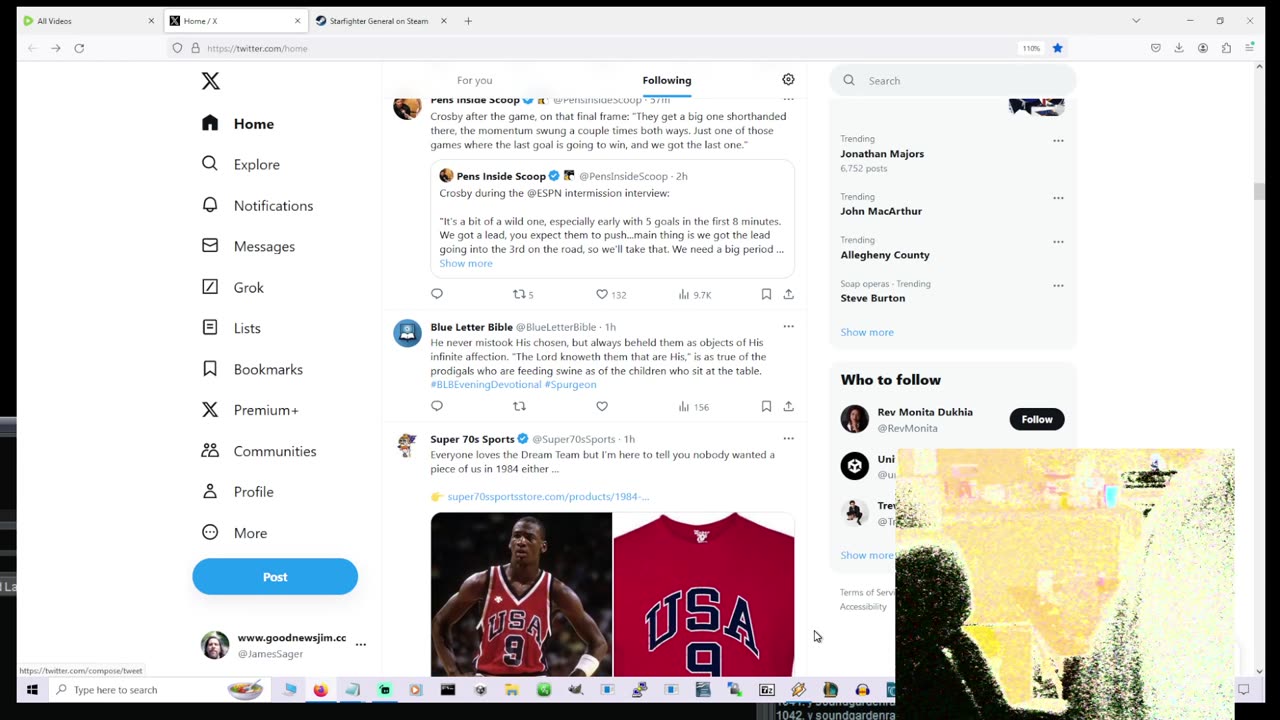Open Lists in the sidebar
Image resolution: width=1280 pixels, height=720 pixels.
(232, 328)
